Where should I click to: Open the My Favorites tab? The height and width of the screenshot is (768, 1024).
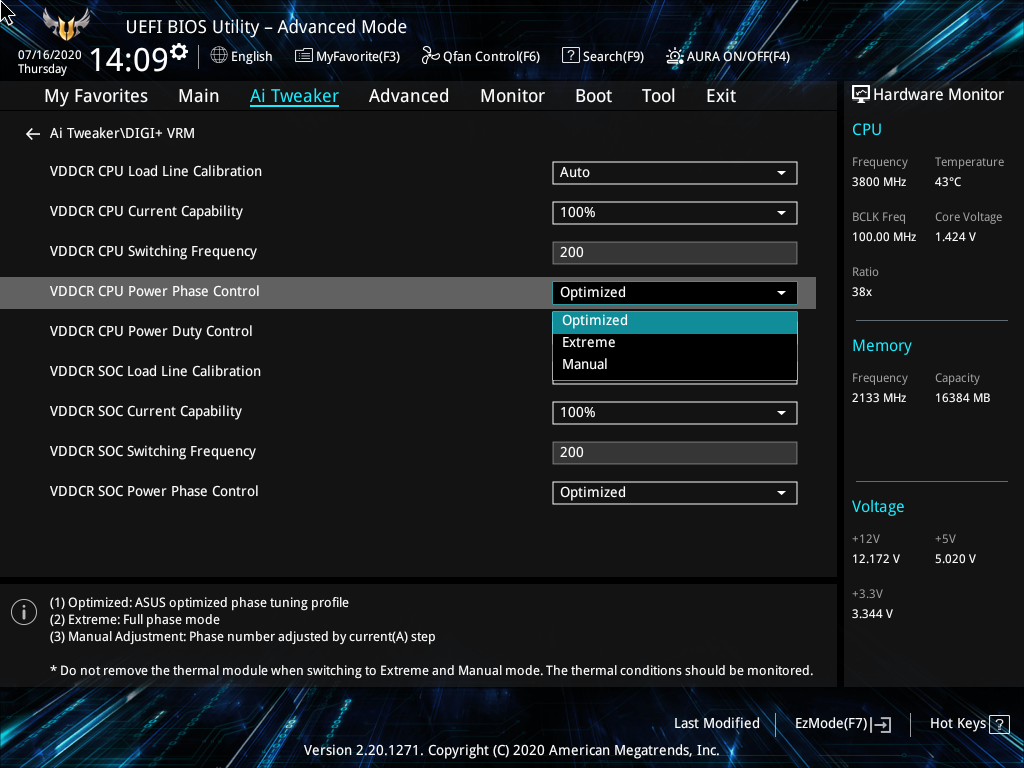coord(96,96)
